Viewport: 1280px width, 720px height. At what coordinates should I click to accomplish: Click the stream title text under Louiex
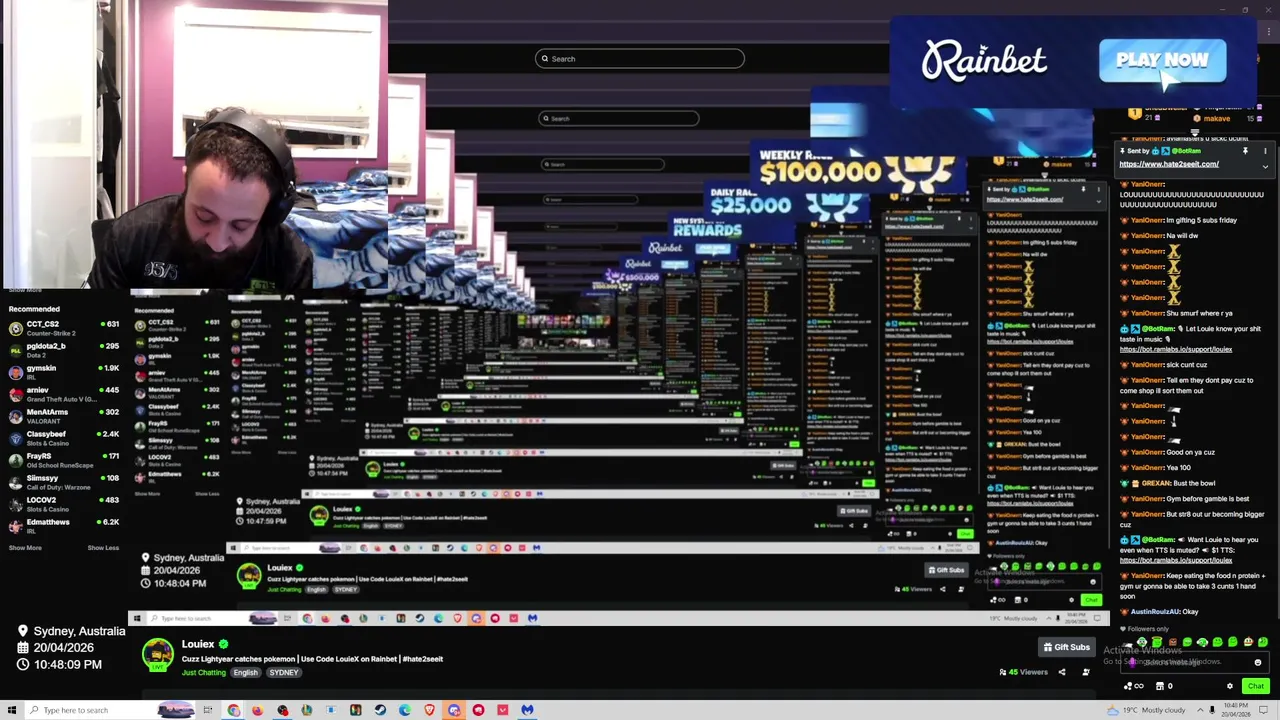312,659
